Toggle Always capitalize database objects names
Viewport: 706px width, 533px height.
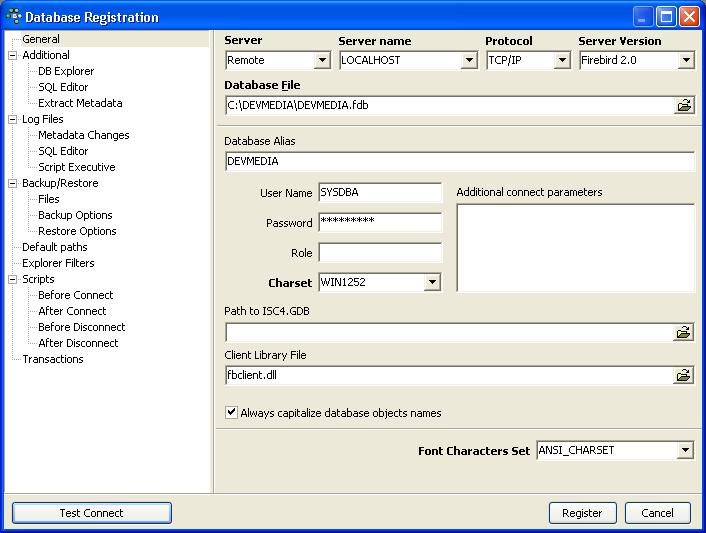[x=232, y=413]
